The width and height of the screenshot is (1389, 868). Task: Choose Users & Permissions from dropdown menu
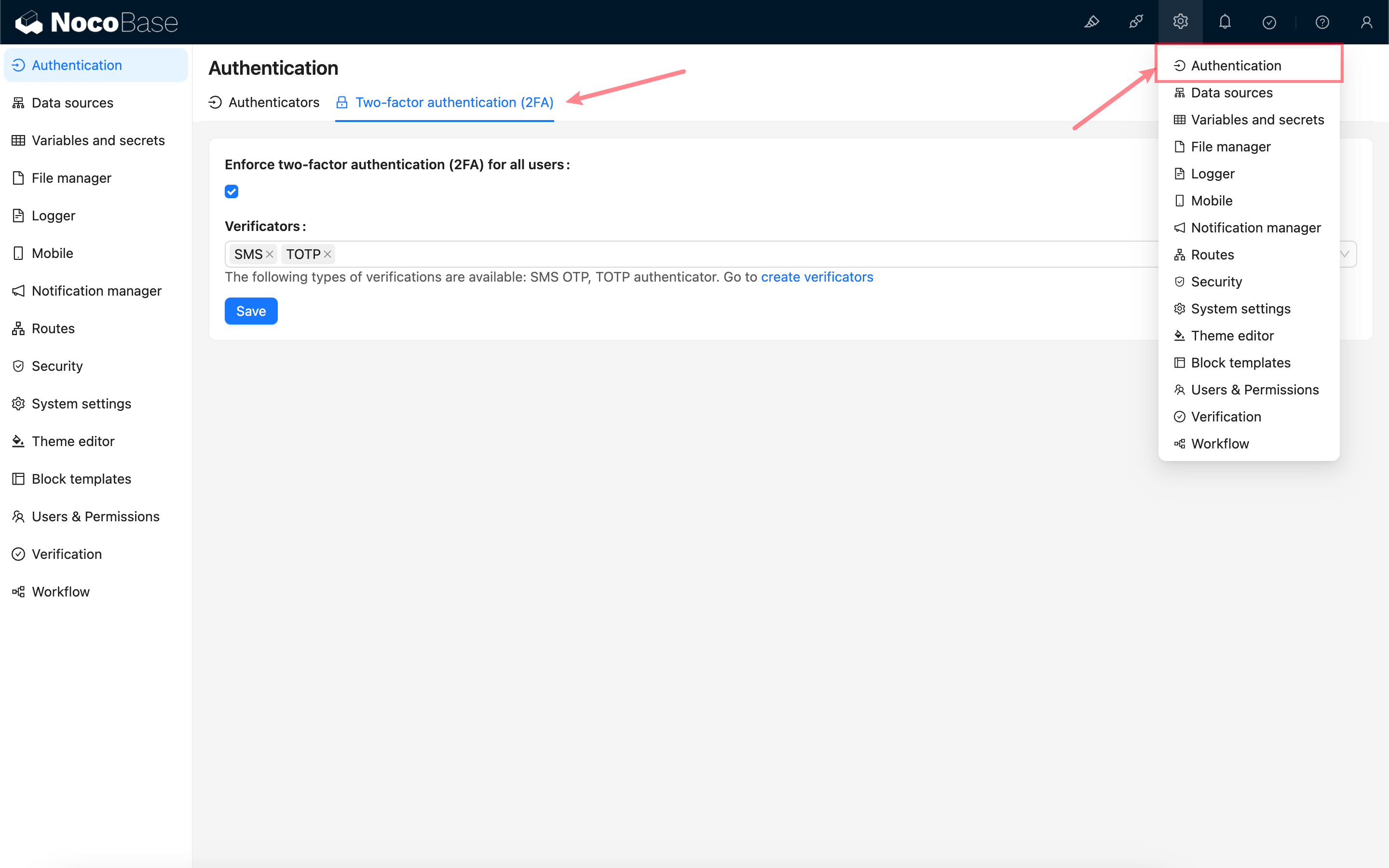pos(1254,390)
